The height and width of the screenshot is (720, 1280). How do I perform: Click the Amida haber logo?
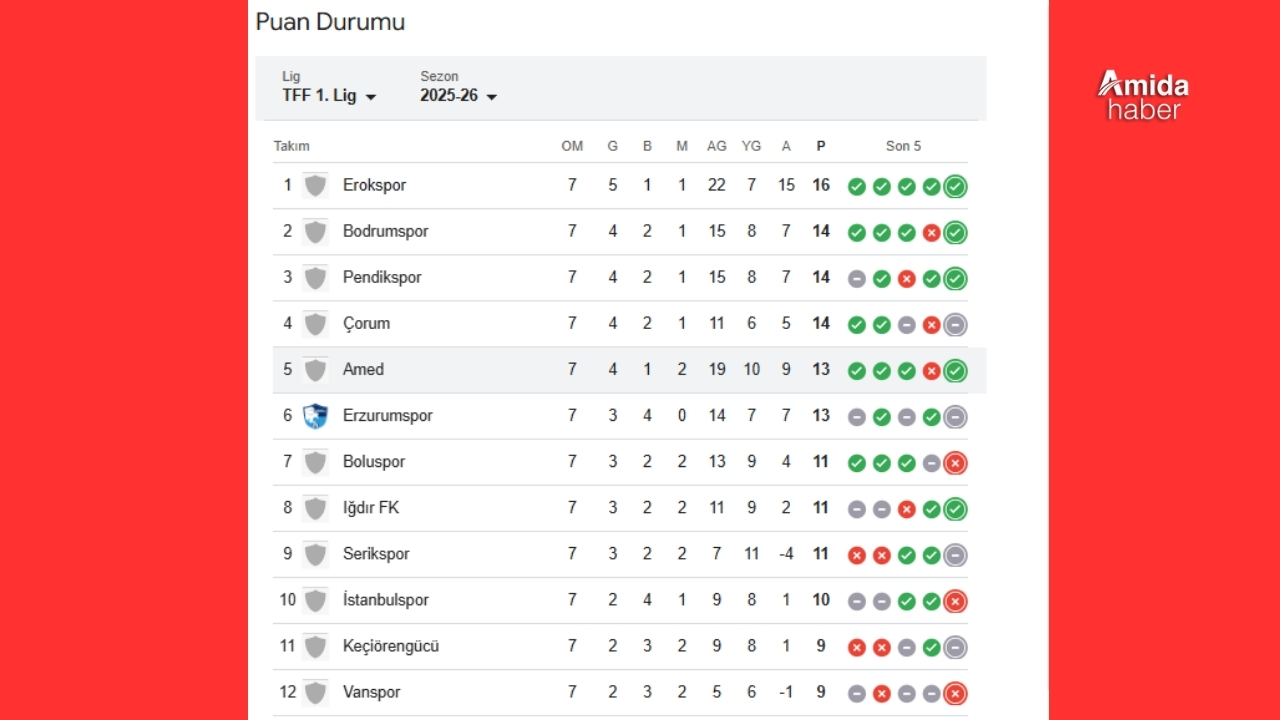(1143, 96)
